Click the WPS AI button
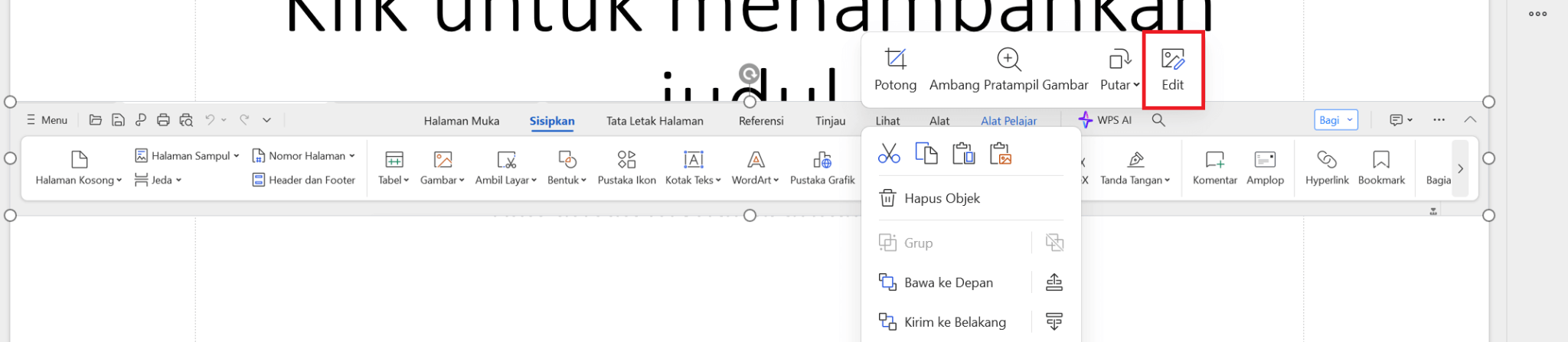1568x342 pixels. click(x=1105, y=120)
